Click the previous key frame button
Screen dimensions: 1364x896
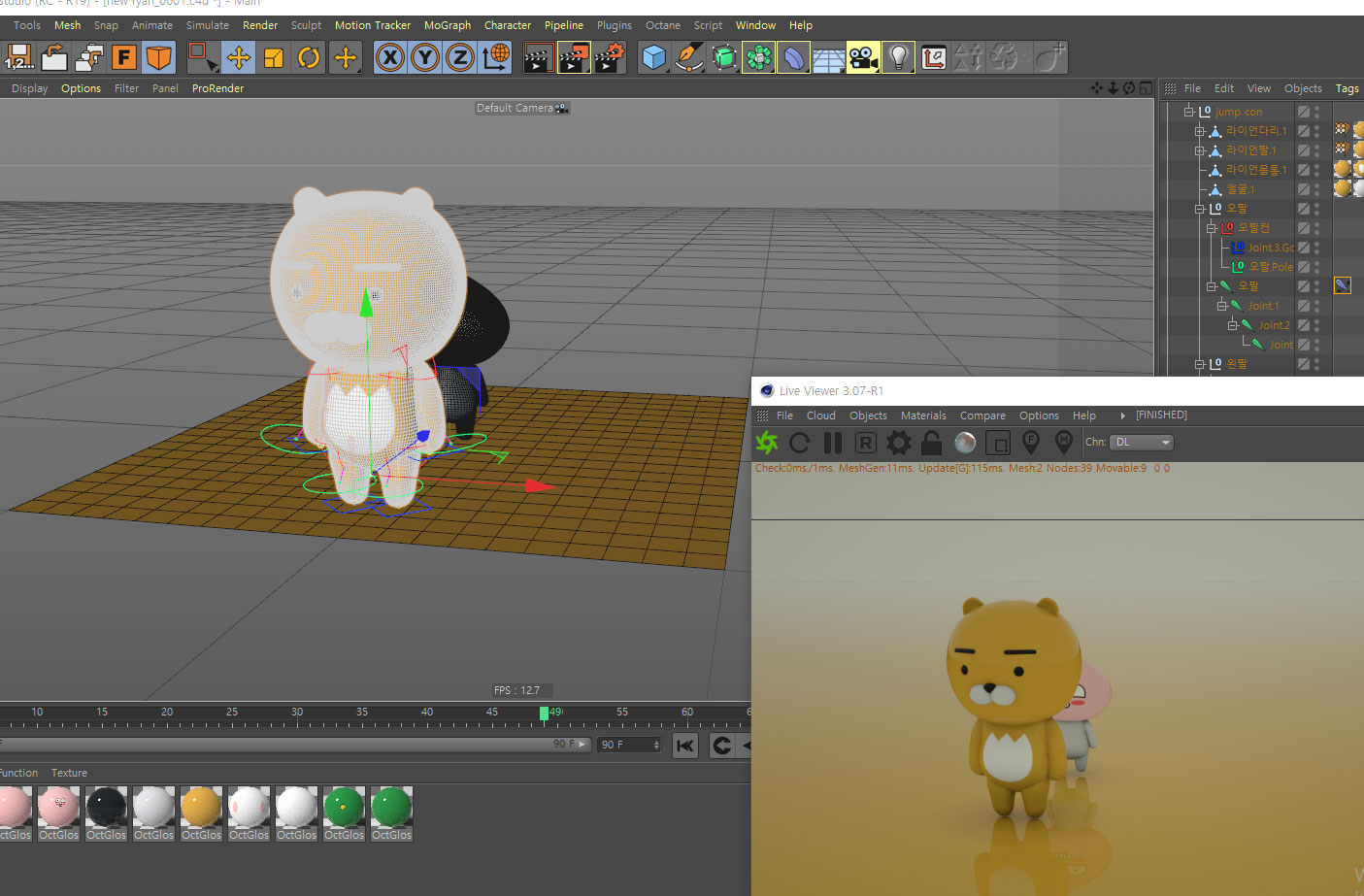tap(721, 746)
